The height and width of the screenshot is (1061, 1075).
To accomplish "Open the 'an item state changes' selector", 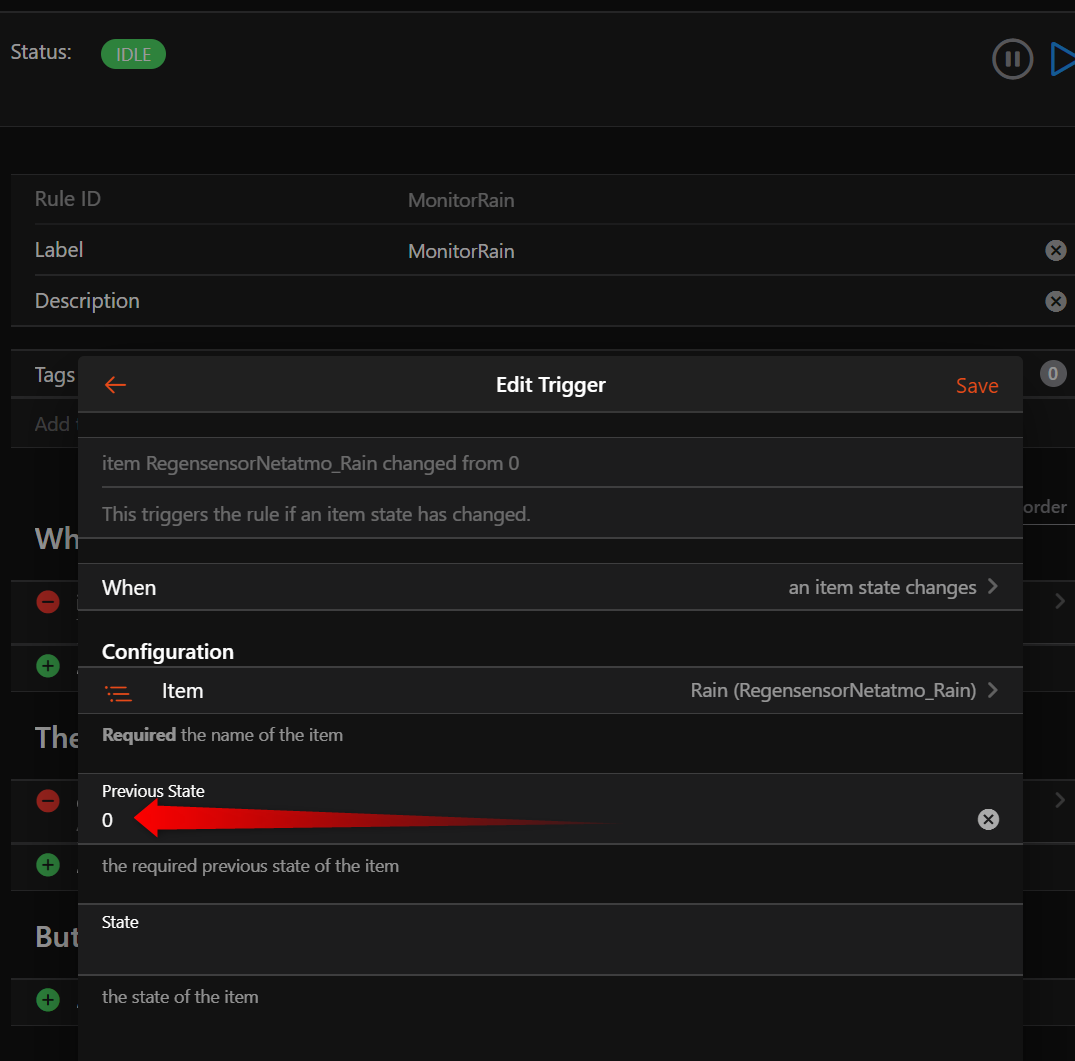I will [892, 587].
